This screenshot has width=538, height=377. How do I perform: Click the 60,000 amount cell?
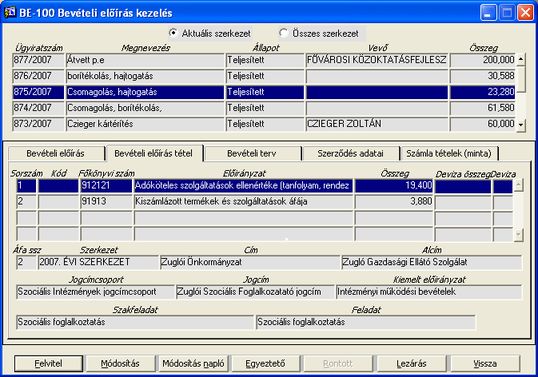(x=482, y=124)
